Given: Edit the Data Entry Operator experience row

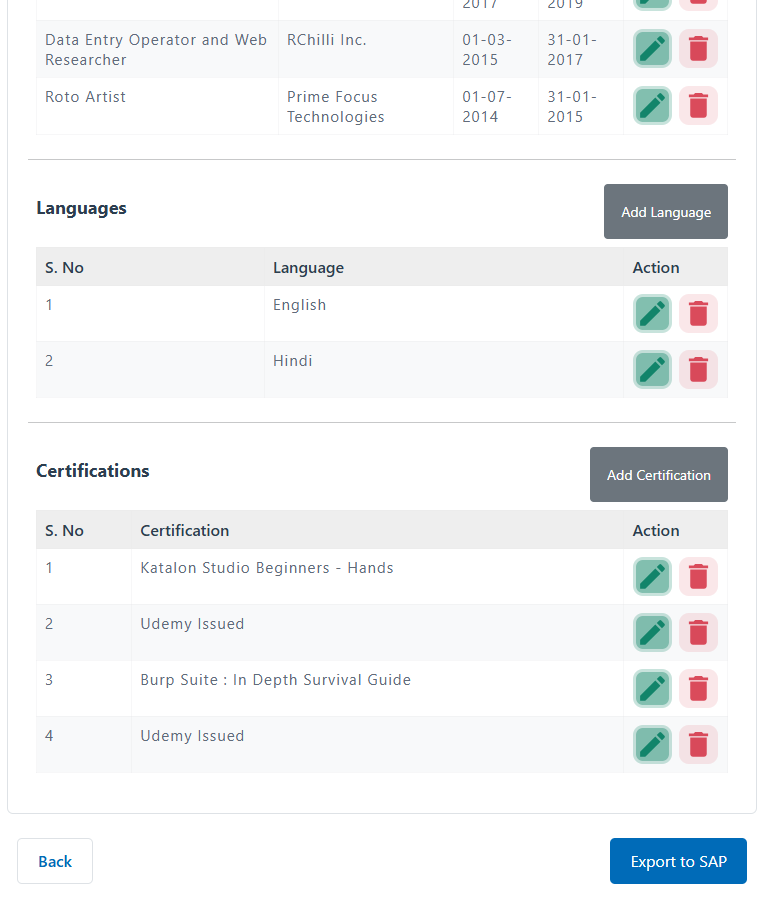Looking at the screenshot, I should pos(652,49).
